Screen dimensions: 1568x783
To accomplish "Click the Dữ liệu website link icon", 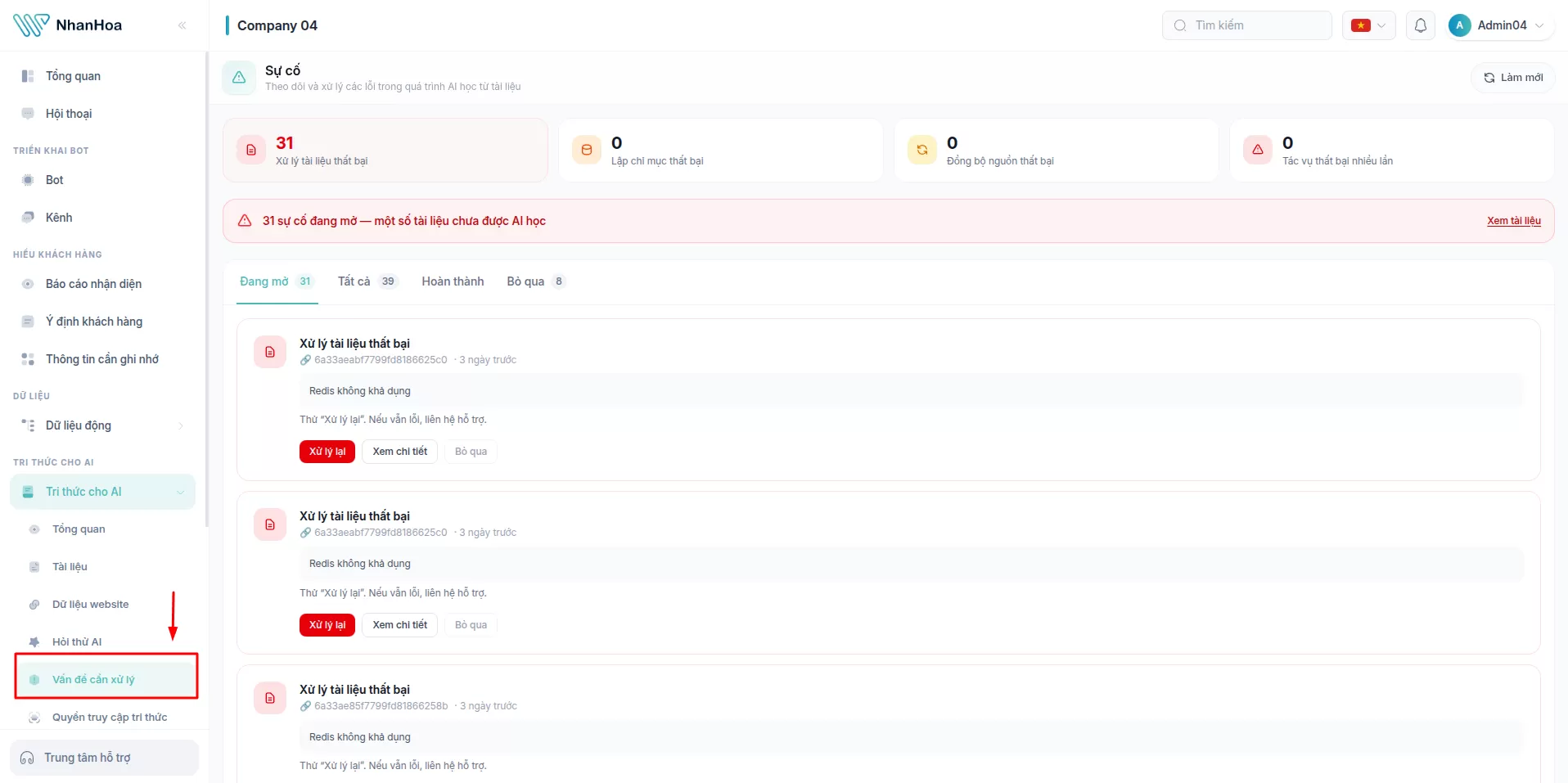I will (x=34, y=605).
